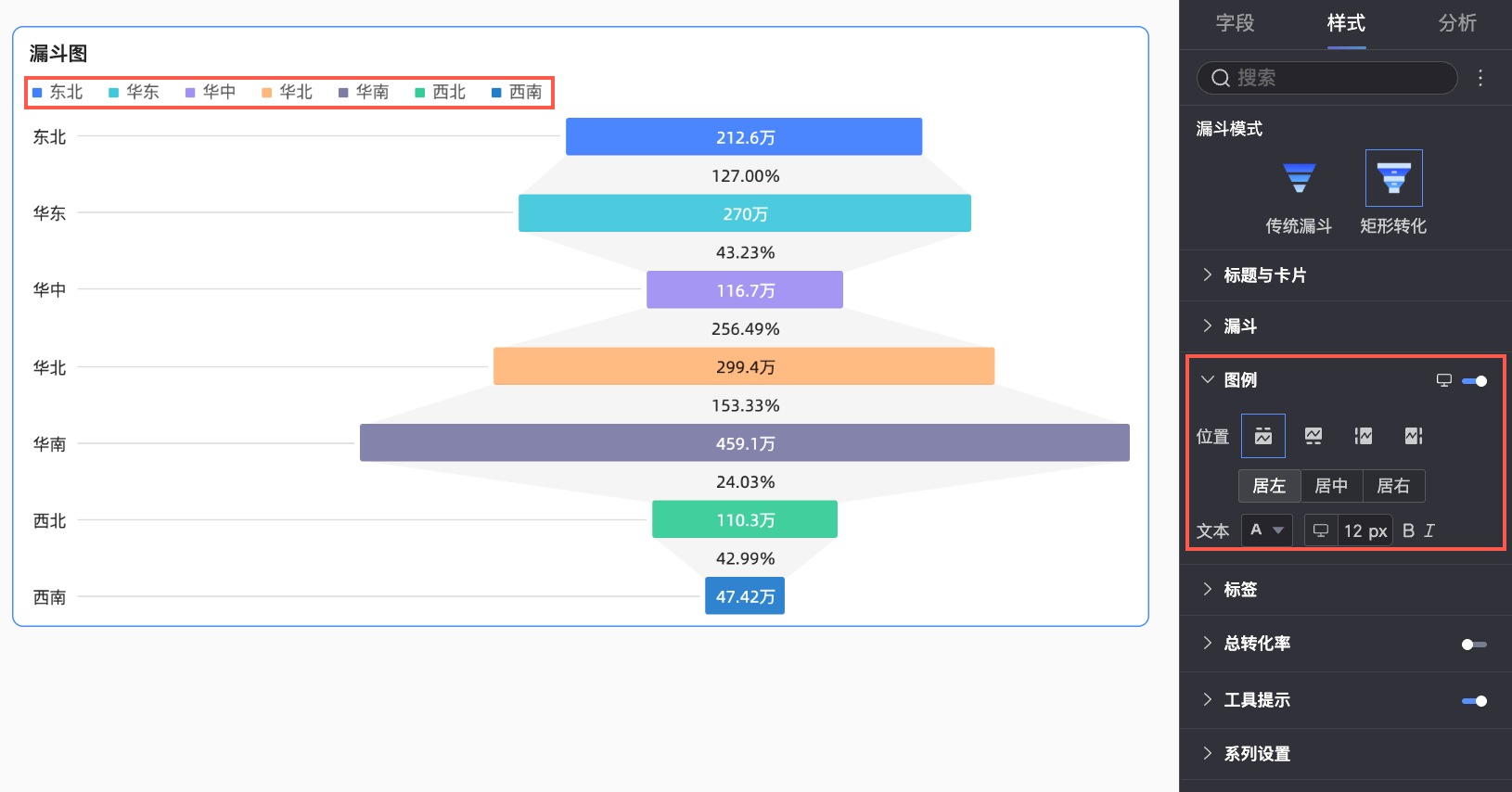The image size is (1512, 792).
Task: Click the 搜索 search field
Action: coord(1327,78)
